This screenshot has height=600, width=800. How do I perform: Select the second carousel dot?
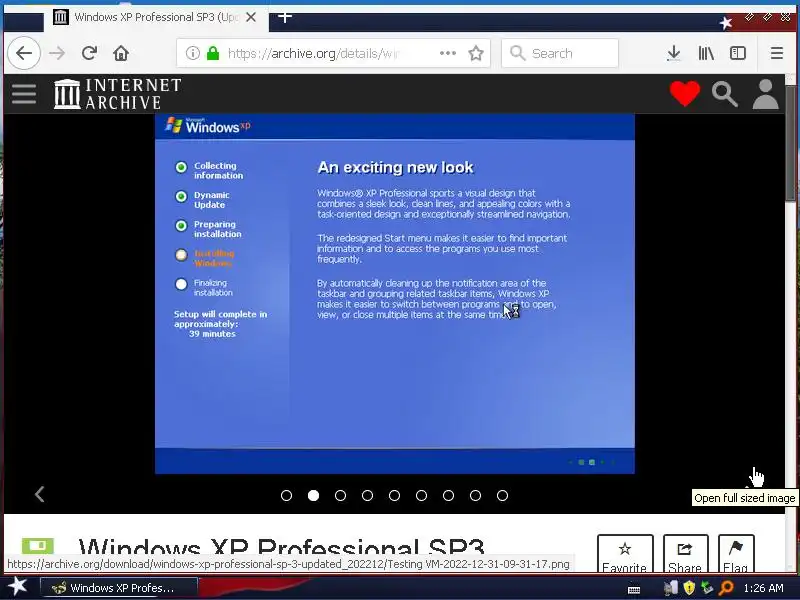(x=313, y=495)
